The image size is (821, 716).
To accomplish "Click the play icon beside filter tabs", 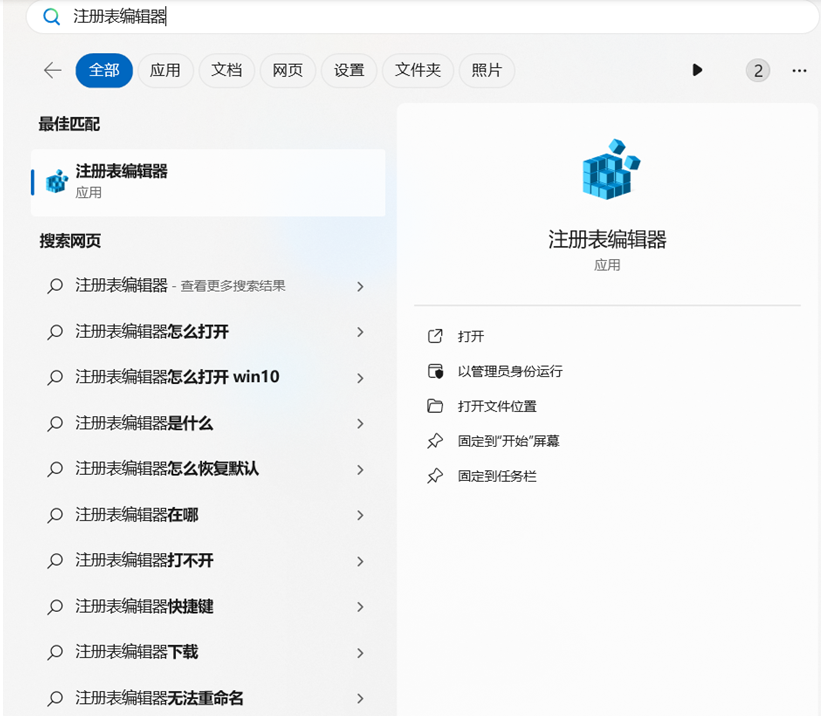I will point(697,70).
